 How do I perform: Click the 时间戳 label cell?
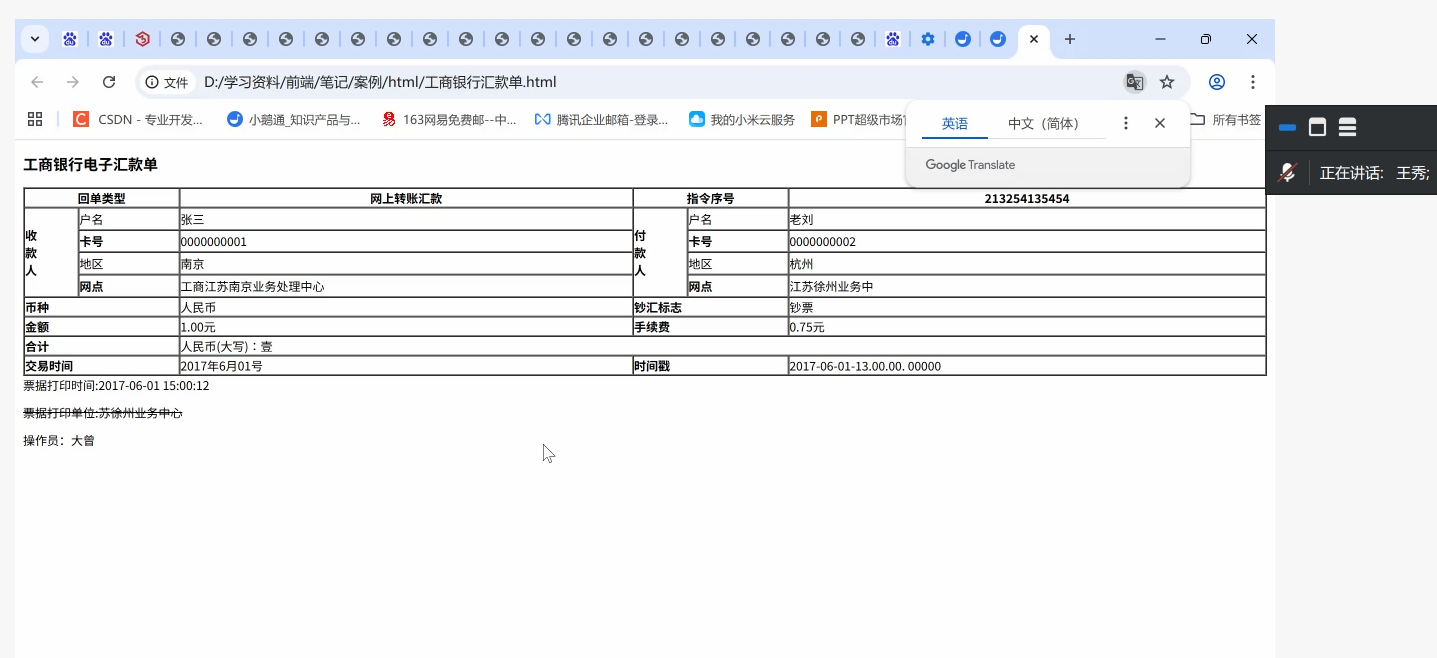coord(710,366)
